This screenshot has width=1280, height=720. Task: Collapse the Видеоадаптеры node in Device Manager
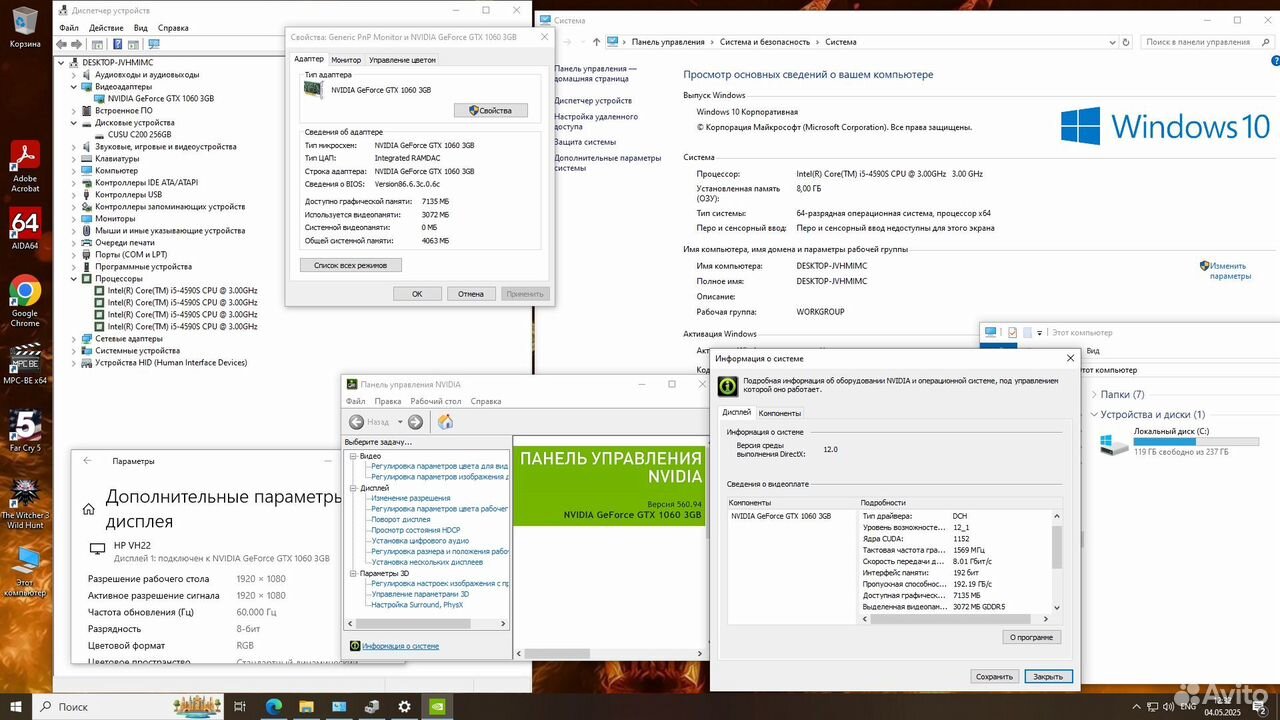click(x=74, y=87)
